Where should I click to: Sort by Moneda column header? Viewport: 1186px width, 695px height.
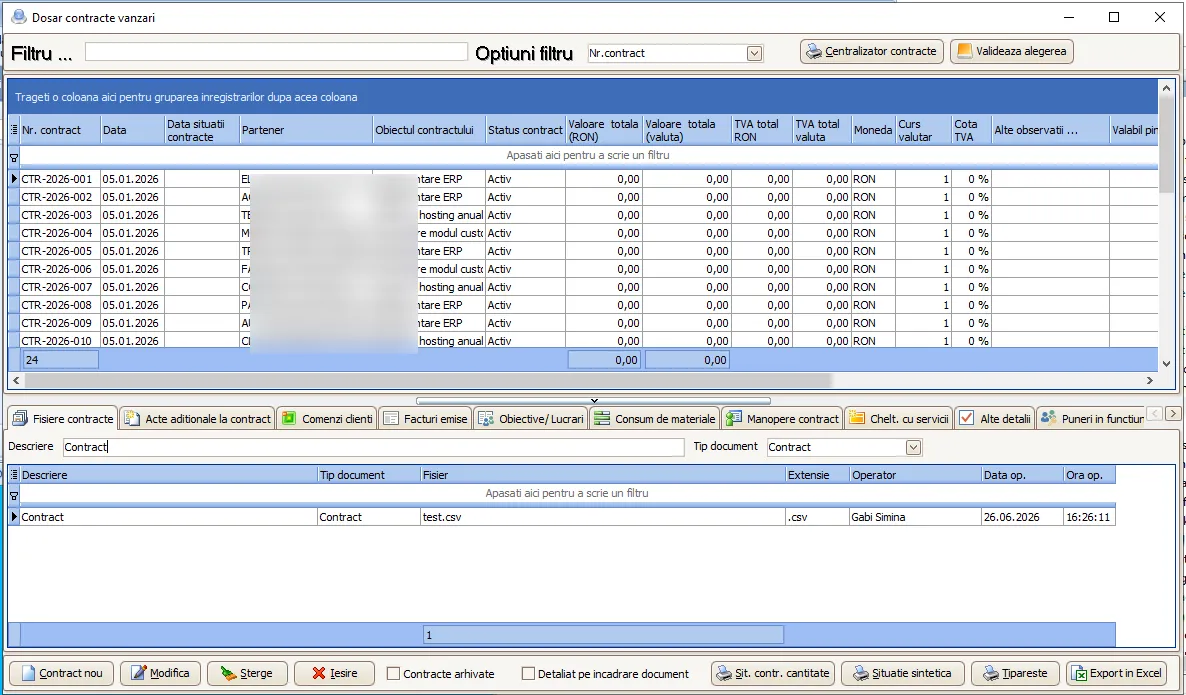pos(873,130)
